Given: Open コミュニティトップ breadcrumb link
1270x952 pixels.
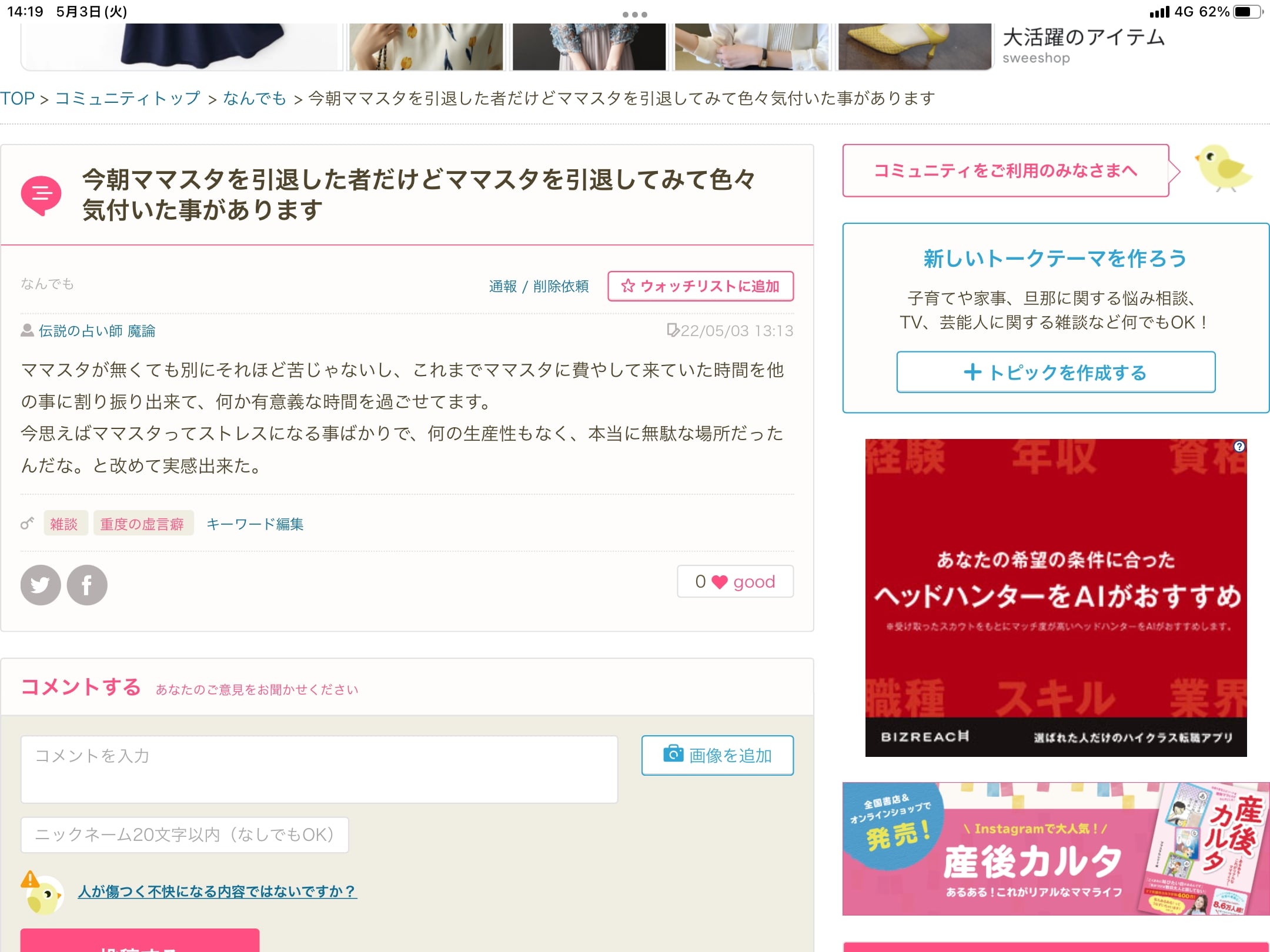Looking at the screenshot, I should (128, 98).
